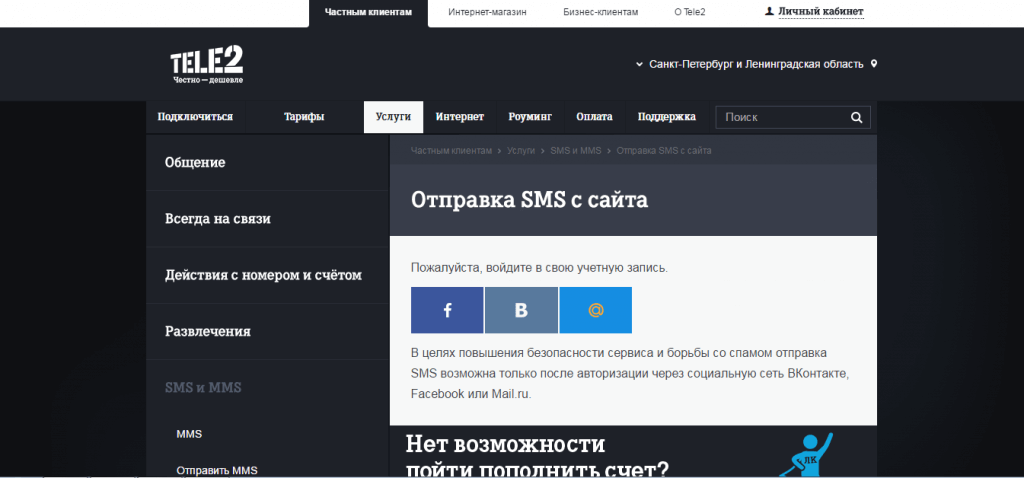The height and width of the screenshot is (478, 1024).
Task: Open Санкт-Петербург и Ленинградская область region list
Action: [756, 65]
